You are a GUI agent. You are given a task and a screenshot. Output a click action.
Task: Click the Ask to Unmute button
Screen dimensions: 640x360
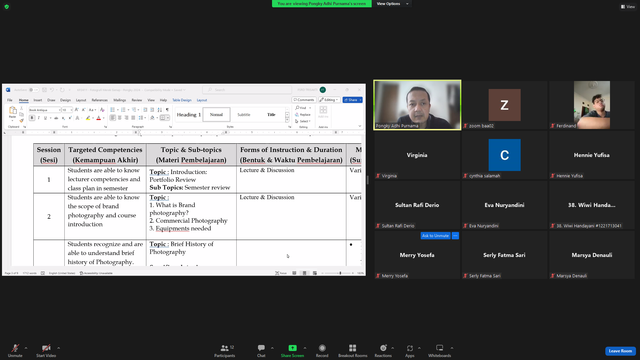(x=435, y=236)
